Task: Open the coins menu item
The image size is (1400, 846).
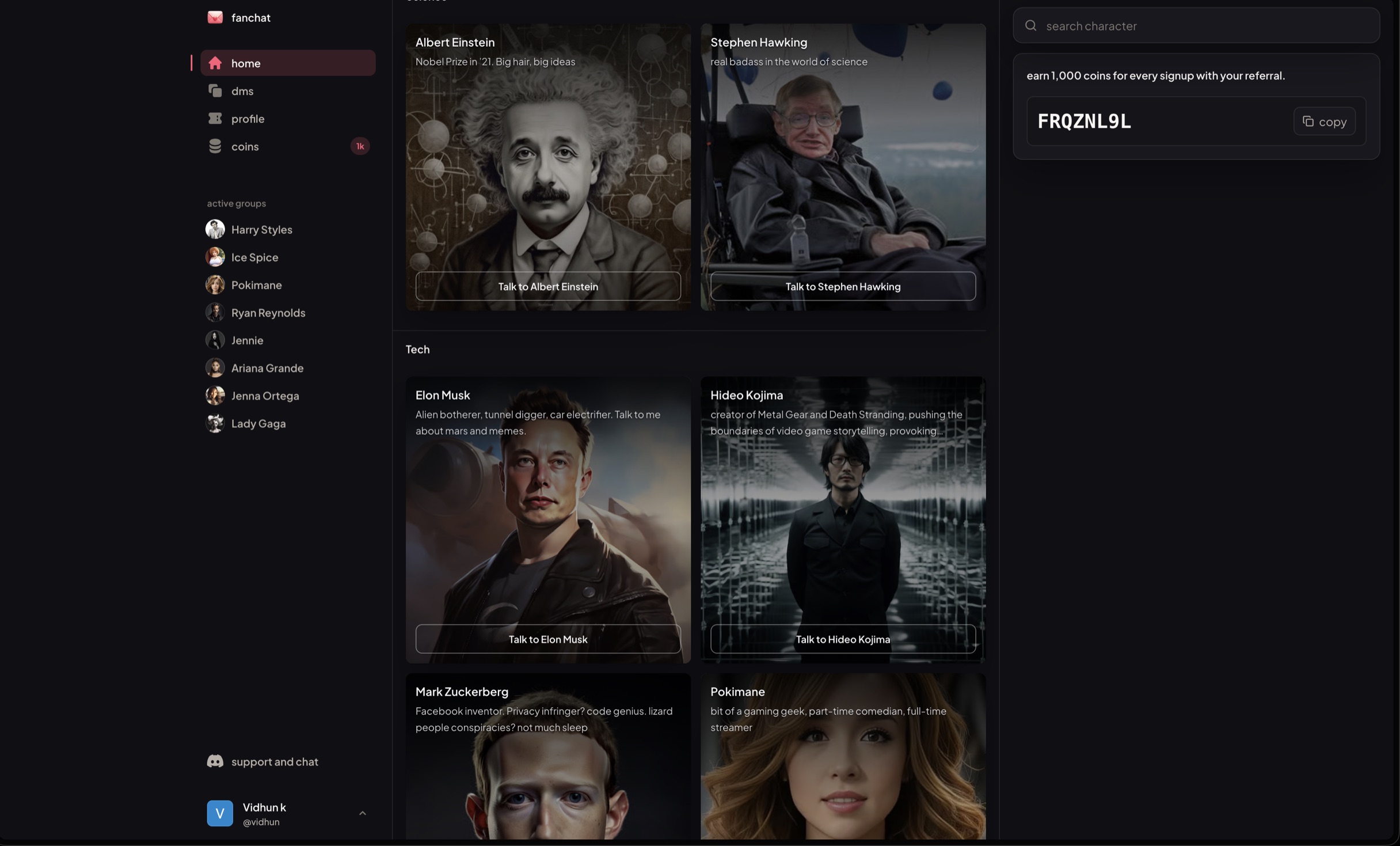Action: pos(288,146)
